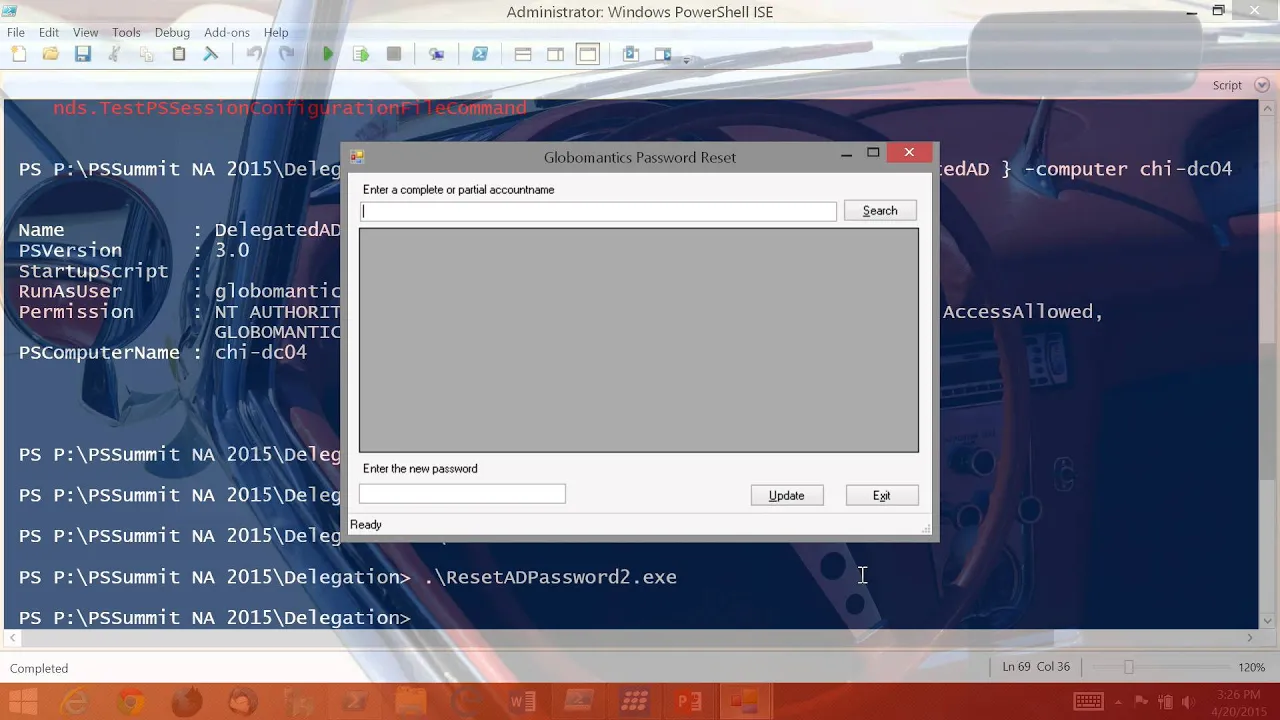This screenshot has width=1280, height=720.
Task: Undo the last action in ISE
Action: [x=254, y=54]
